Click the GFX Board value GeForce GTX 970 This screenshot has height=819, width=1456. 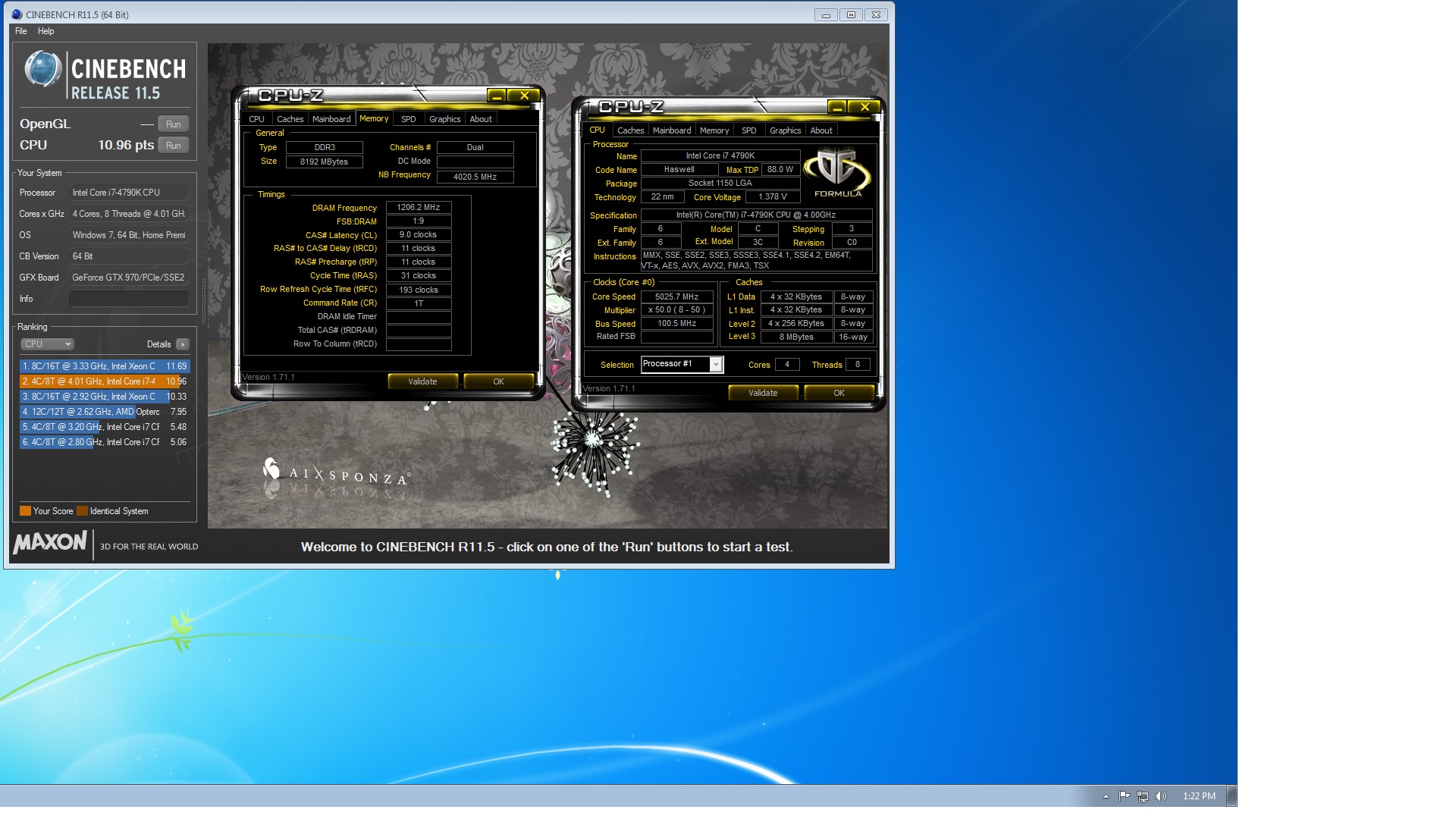(129, 278)
